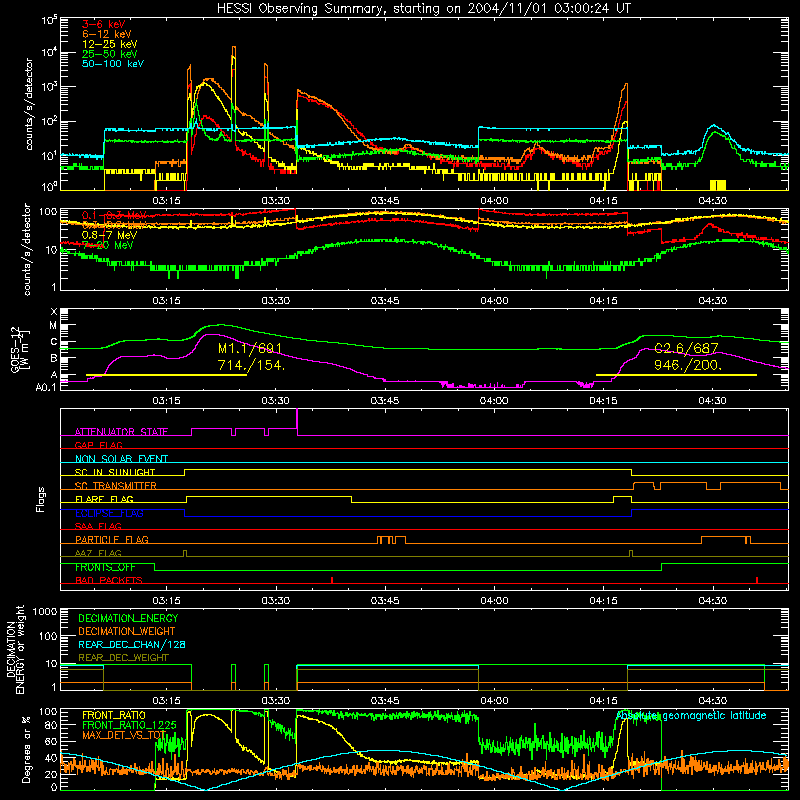The image size is (800, 800).
Task: Click the ATTENUATOR_STATE flag label
Action: coord(121,432)
